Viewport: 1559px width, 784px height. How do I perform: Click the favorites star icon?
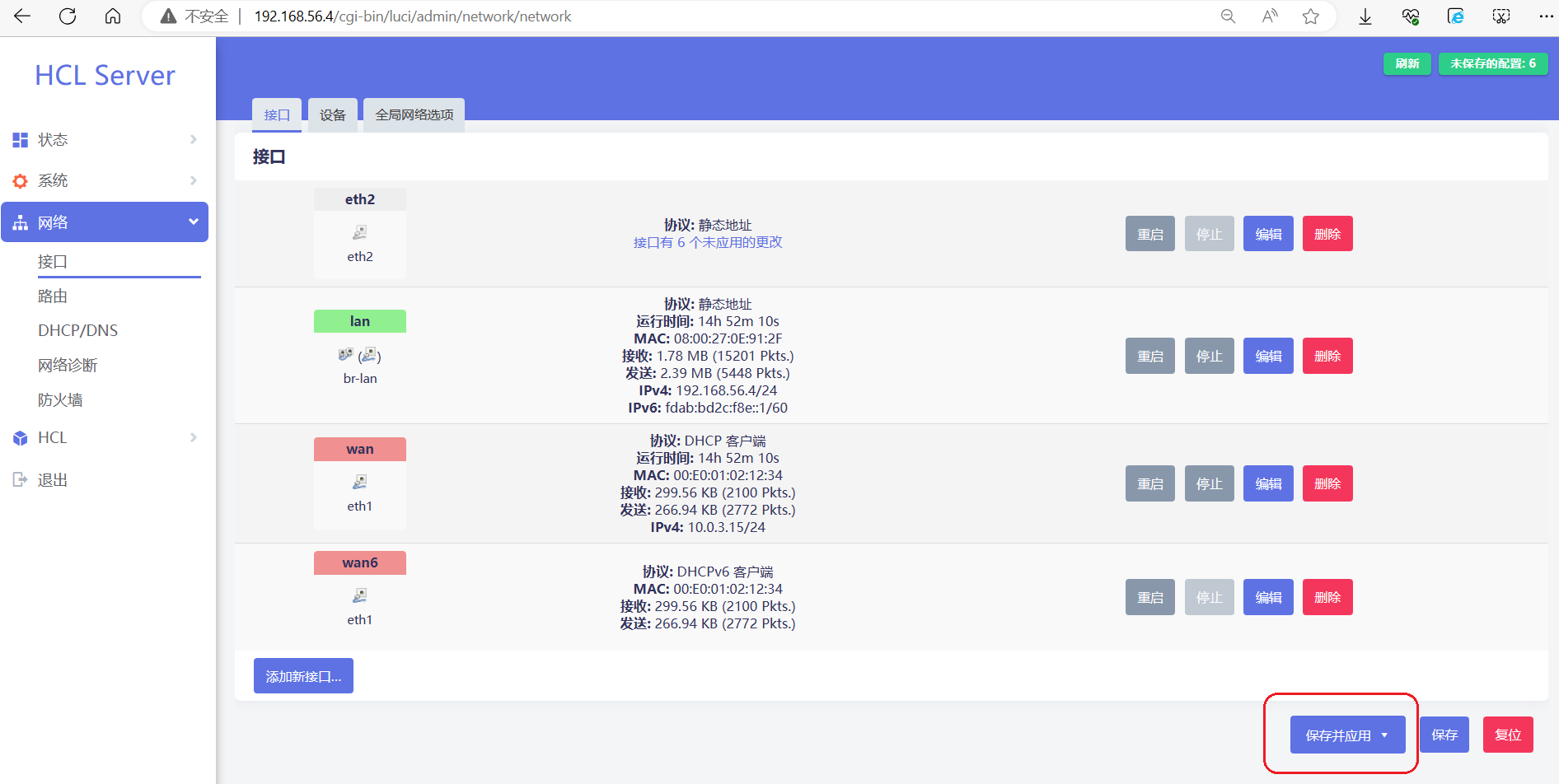(1311, 16)
